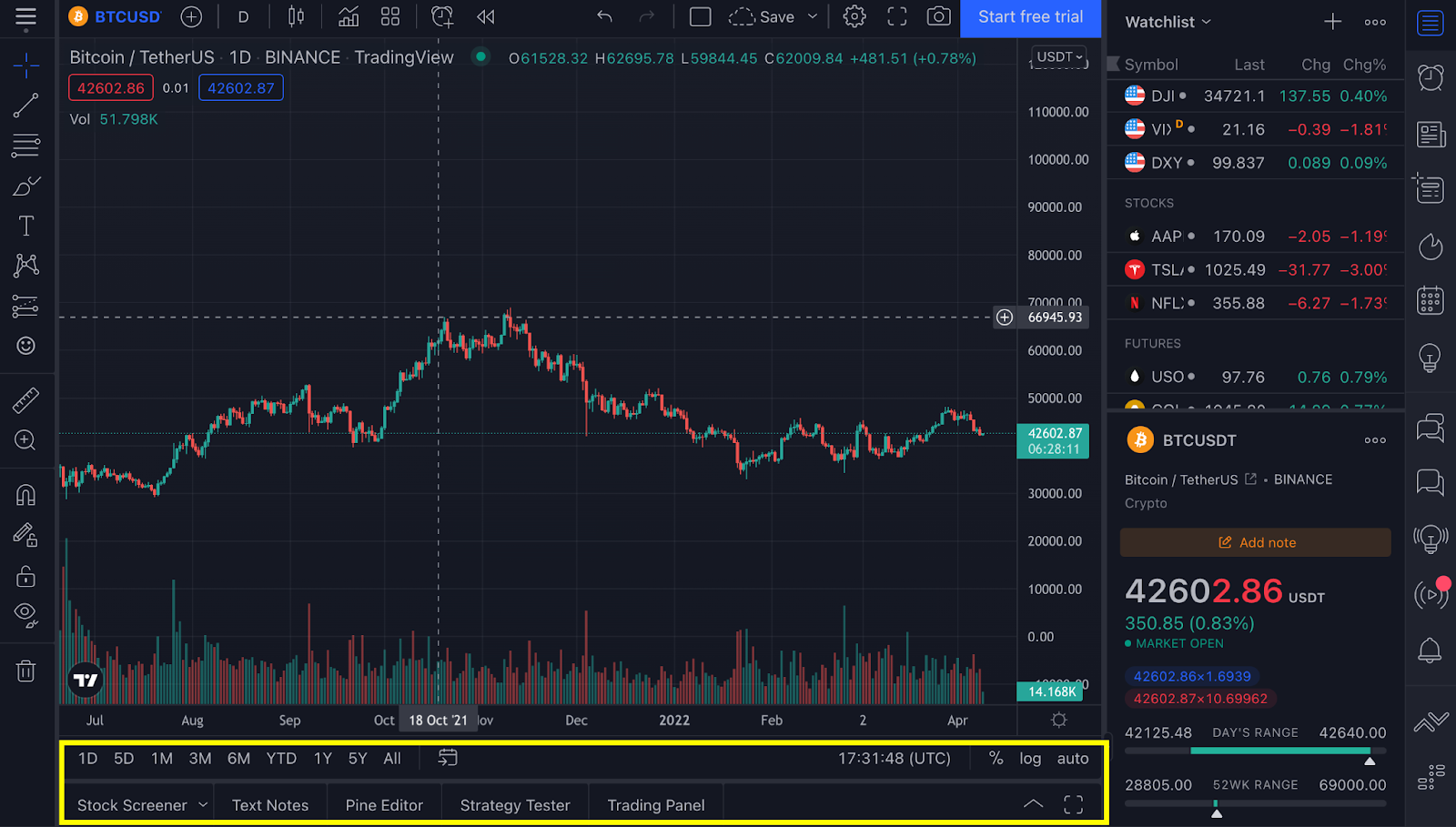Open the USDT currency dropdown
The height and width of the screenshot is (827, 1456).
pyautogui.click(x=1061, y=56)
